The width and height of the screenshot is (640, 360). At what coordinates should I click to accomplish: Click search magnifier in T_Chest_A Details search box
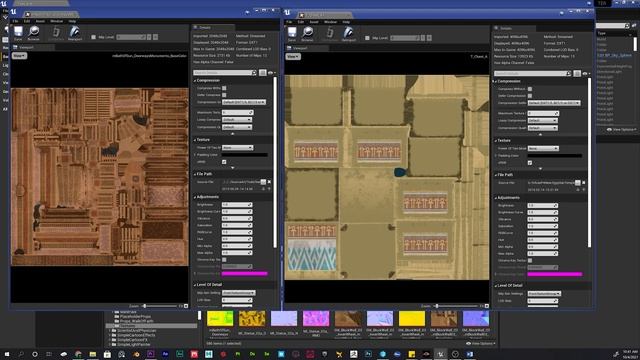tap(568, 73)
